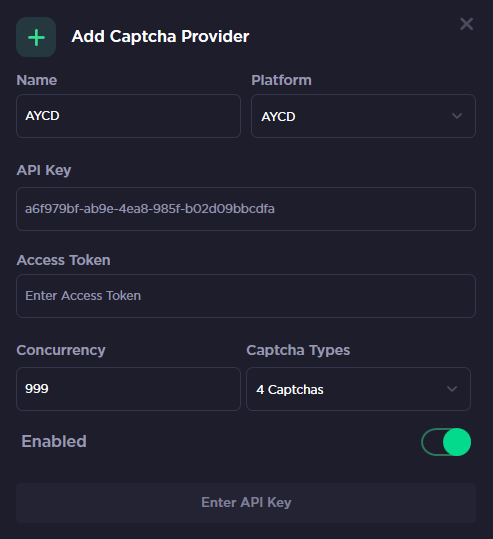
Task: Click the Name field containing AYCD
Action: [128, 116]
